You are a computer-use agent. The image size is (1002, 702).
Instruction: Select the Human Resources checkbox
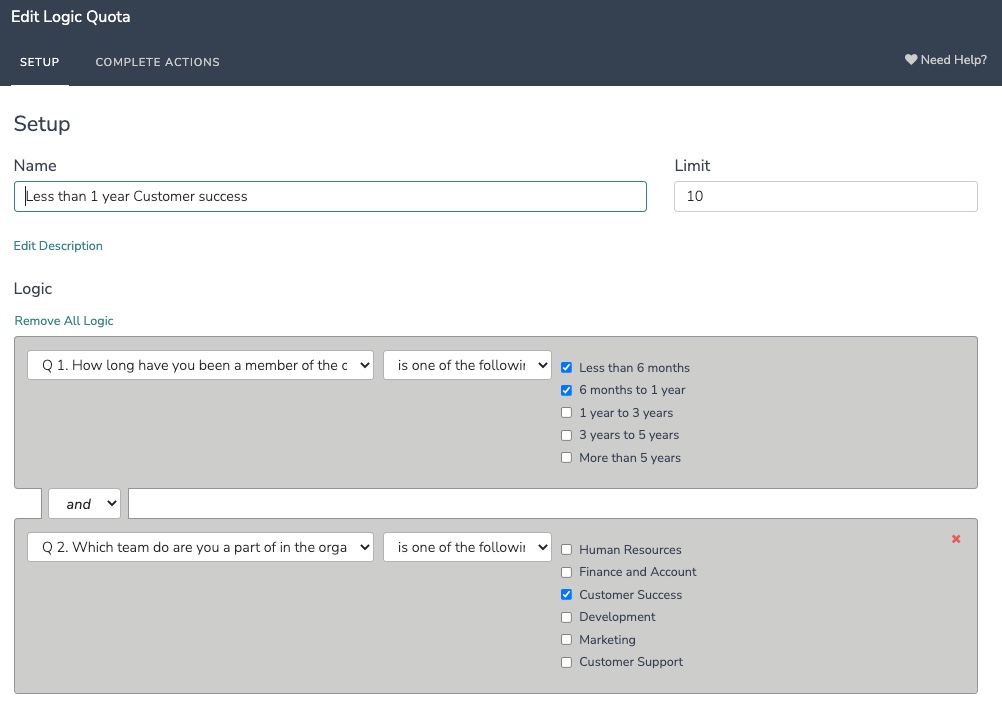tap(567, 550)
